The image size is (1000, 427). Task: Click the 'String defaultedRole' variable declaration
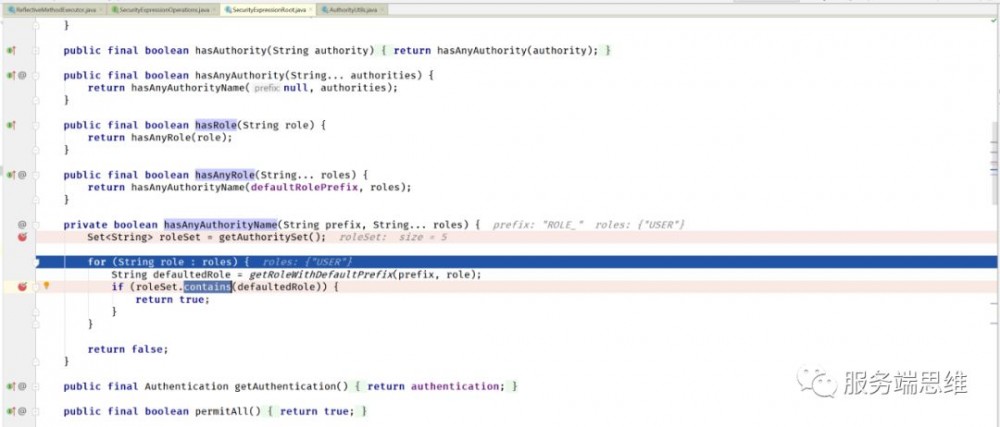coord(172,275)
